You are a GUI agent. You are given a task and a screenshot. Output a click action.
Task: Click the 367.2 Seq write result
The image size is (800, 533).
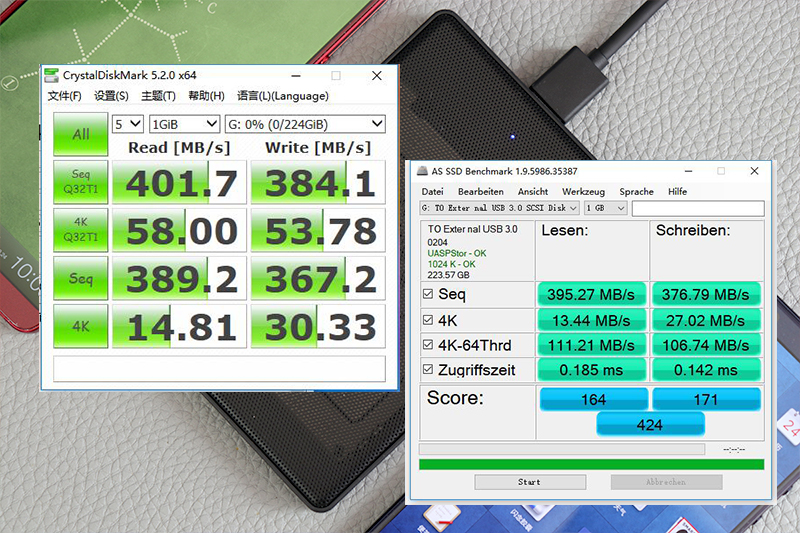(318, 278)
